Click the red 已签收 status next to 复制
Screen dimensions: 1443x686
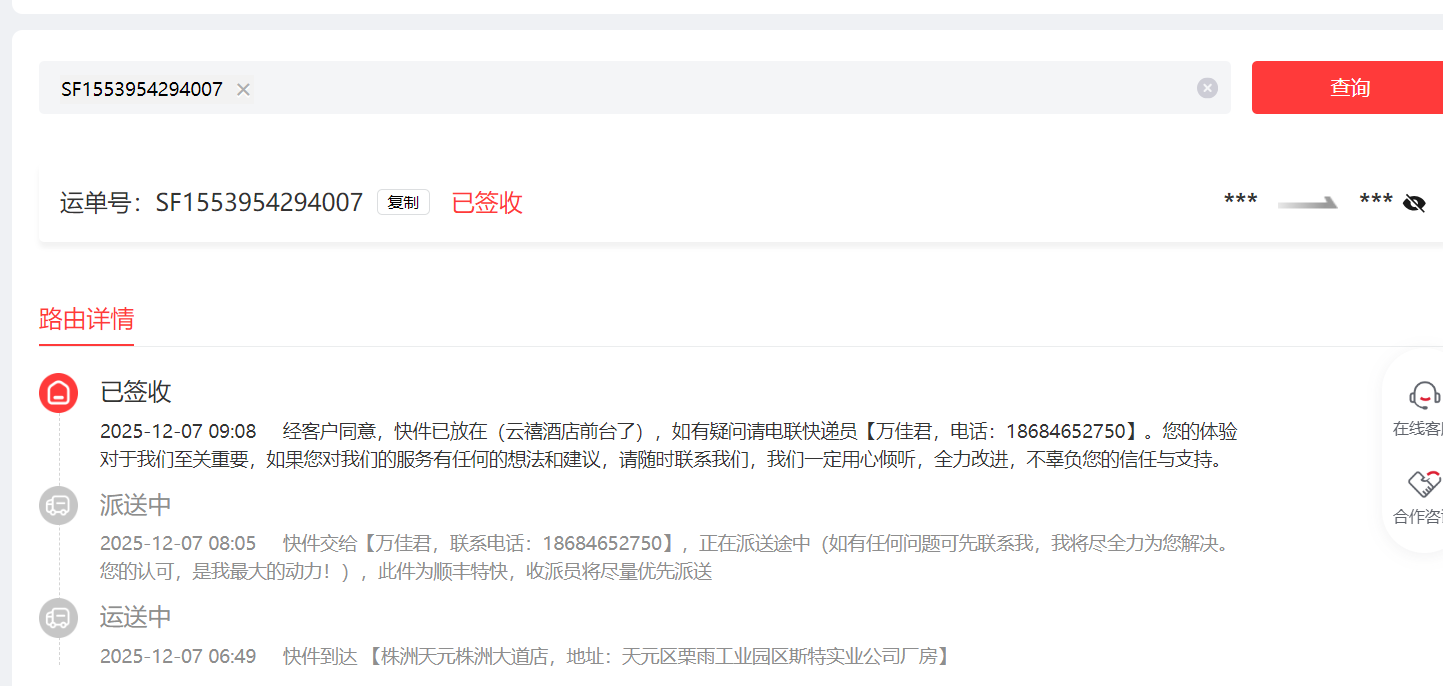point(487,203)
